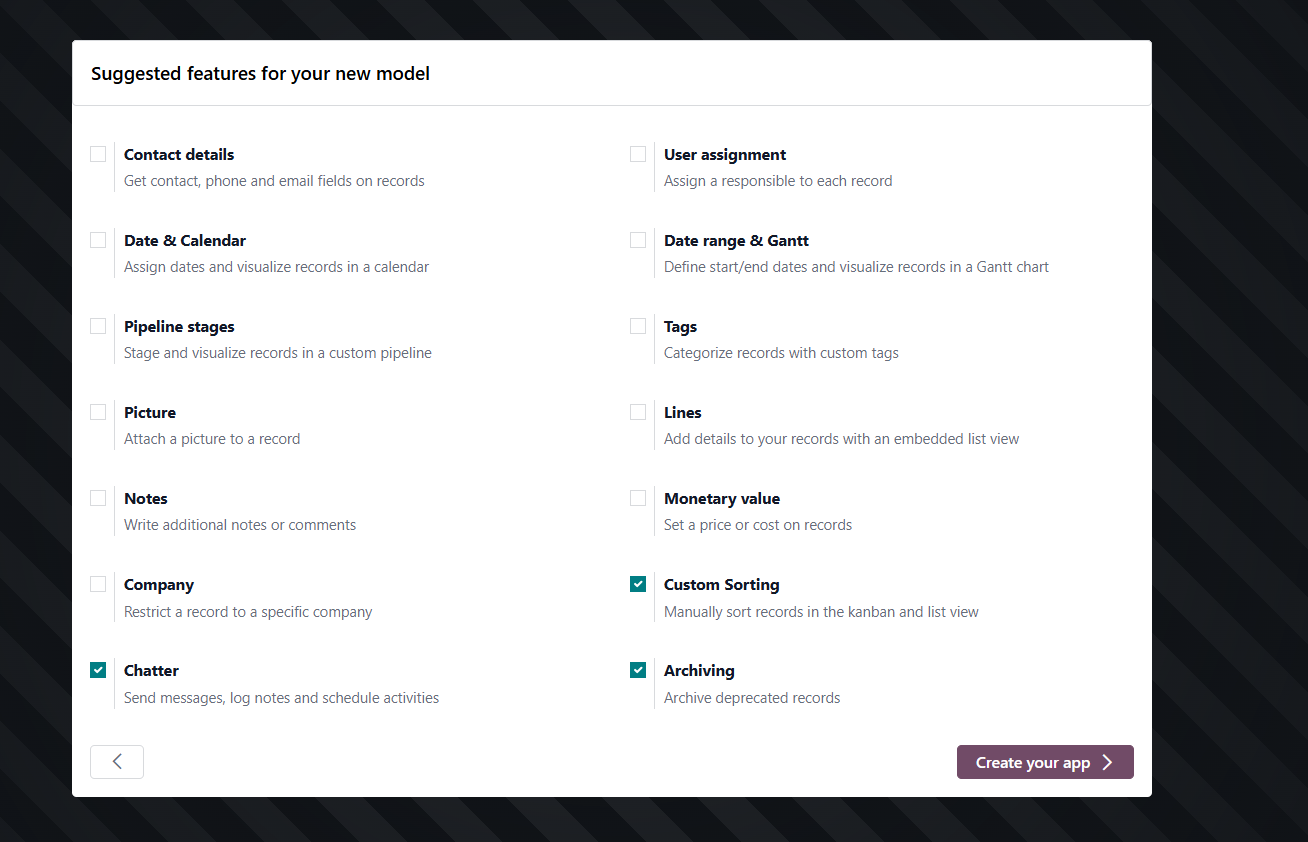
Task: Check the Tags feature box
Action: coord(638,326)
